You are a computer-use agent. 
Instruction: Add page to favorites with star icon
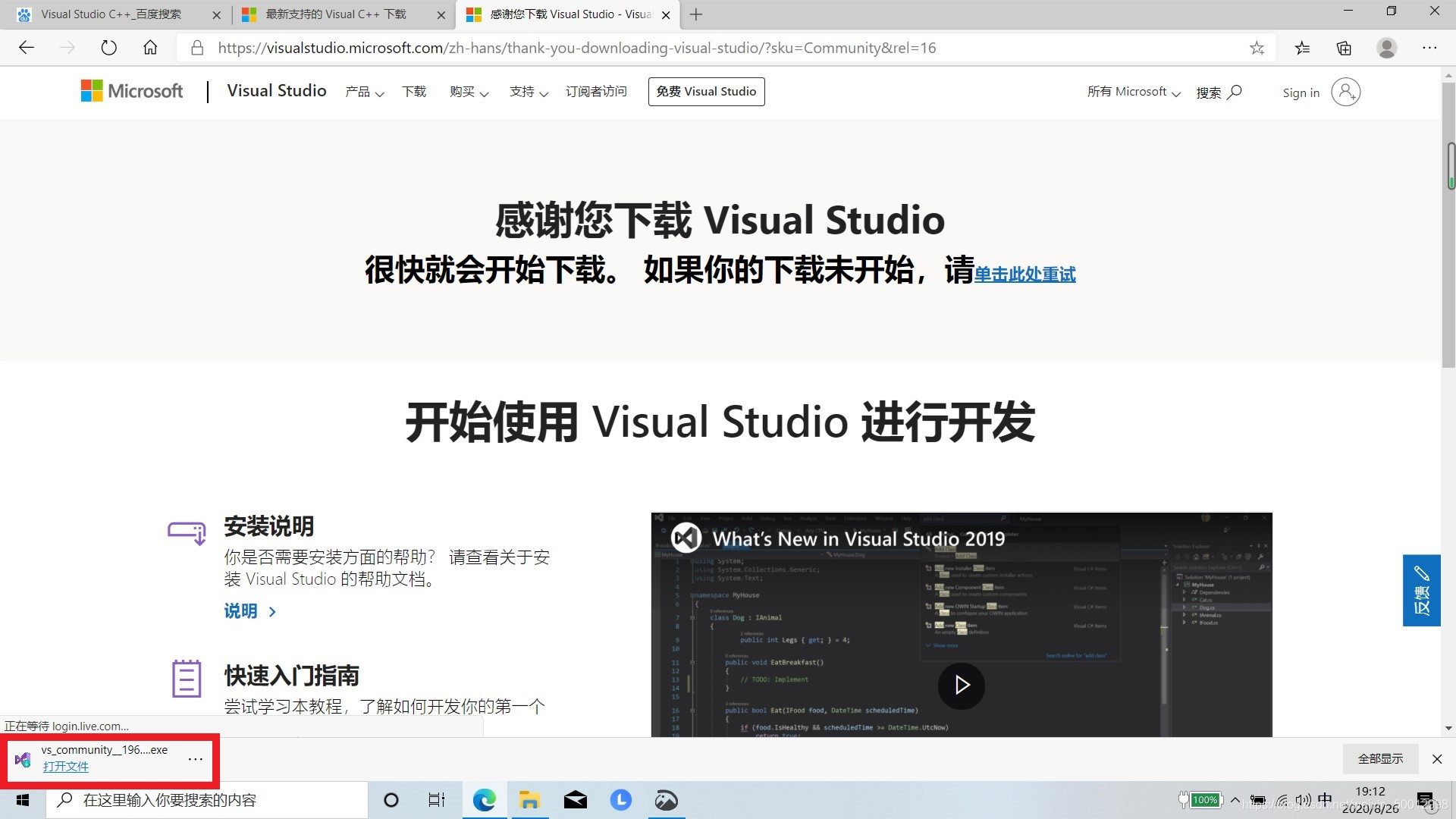point(1257,48)
